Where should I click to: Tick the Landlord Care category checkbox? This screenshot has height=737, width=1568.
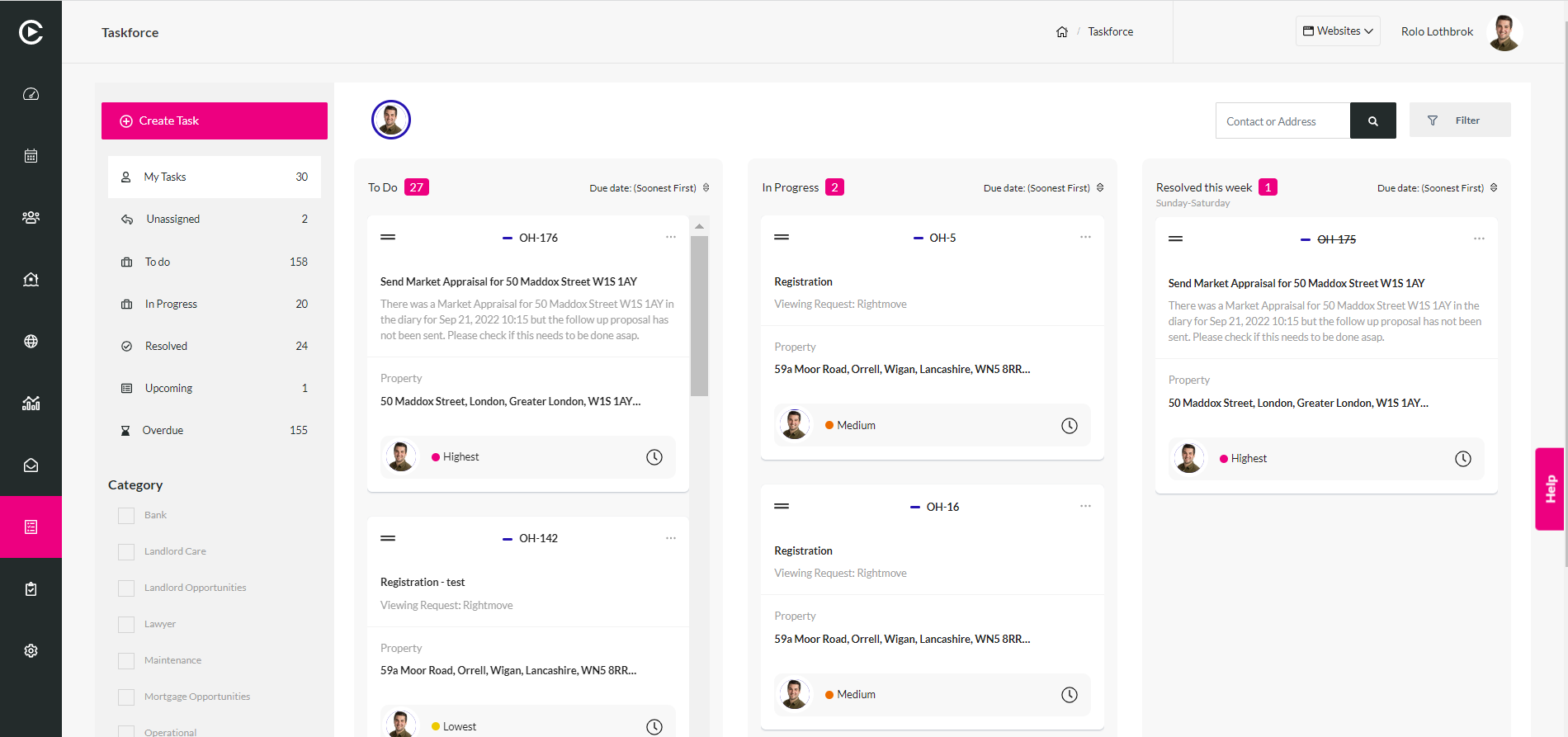coord(126,552)
